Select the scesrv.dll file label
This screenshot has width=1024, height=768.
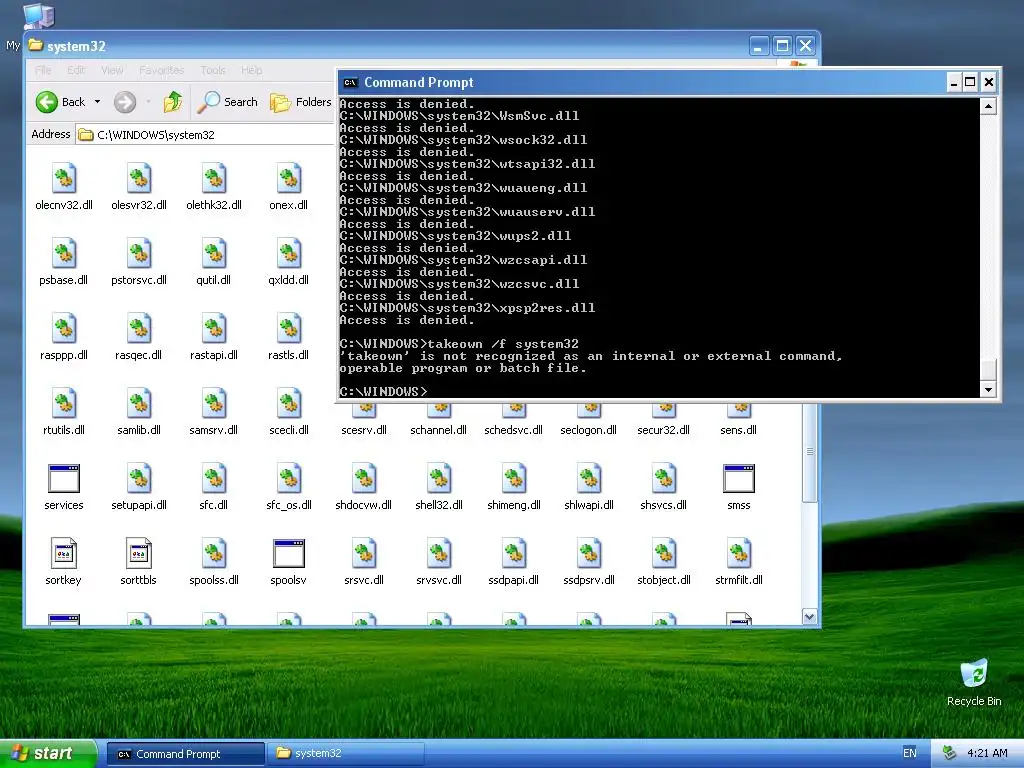(x=364, y=430)
